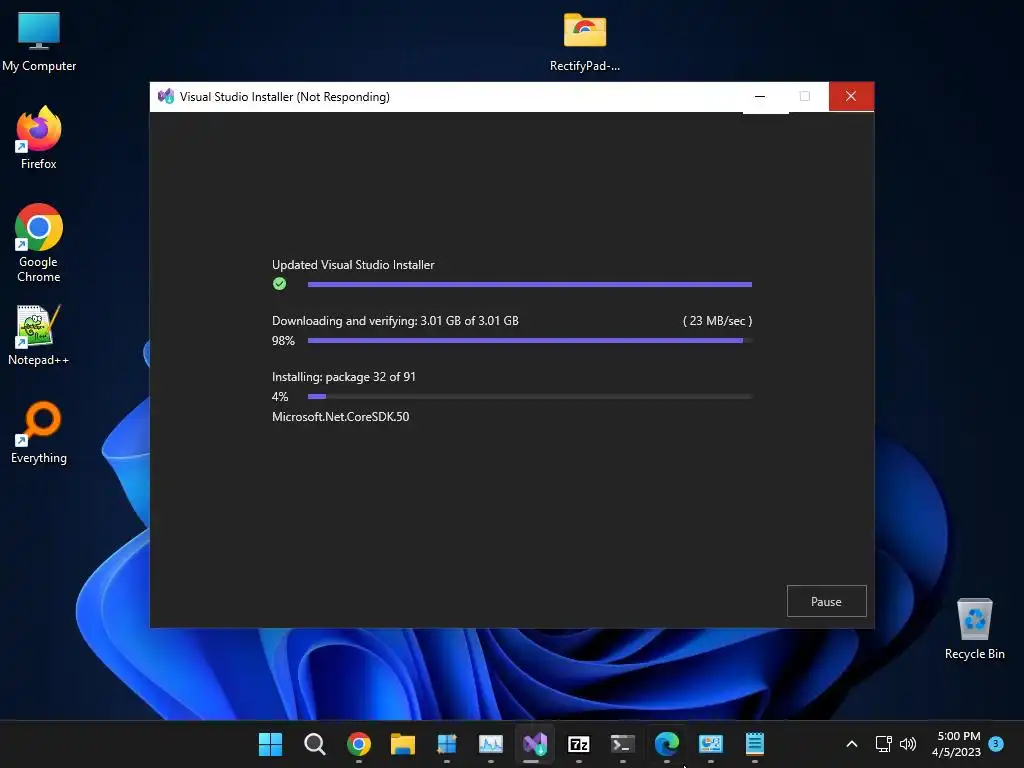The height and width of the screenshot is (768, 1024).
Task: Open My Computer desktop icon
Action: (x=39, y=42)
